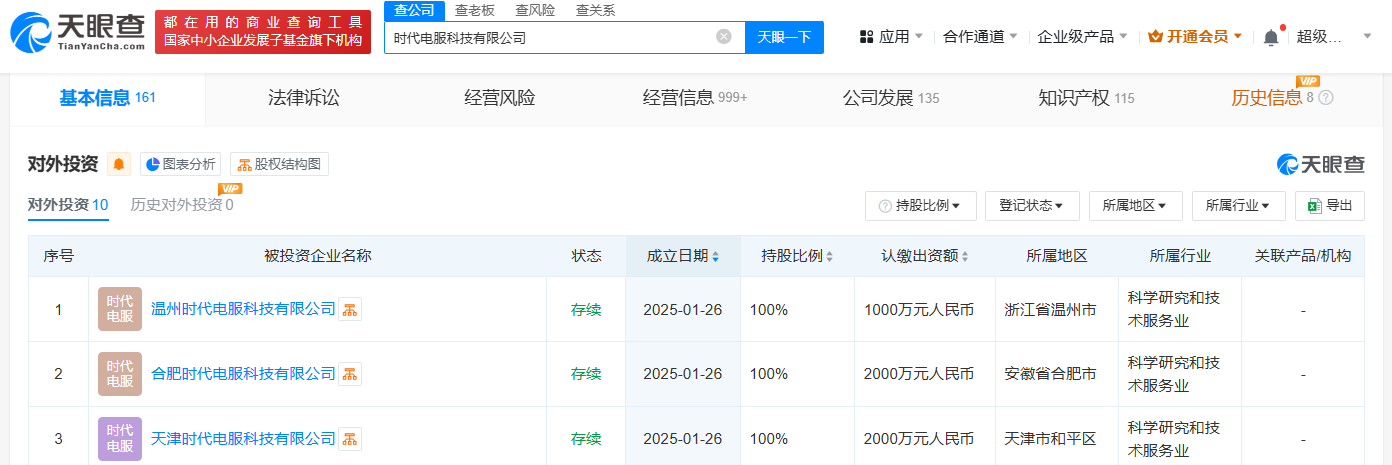Viewport: 1392px width, 465px height.
Task: Click the 被投资企业名称 column header
Action: pyautogui.click(x=317, y=256)
